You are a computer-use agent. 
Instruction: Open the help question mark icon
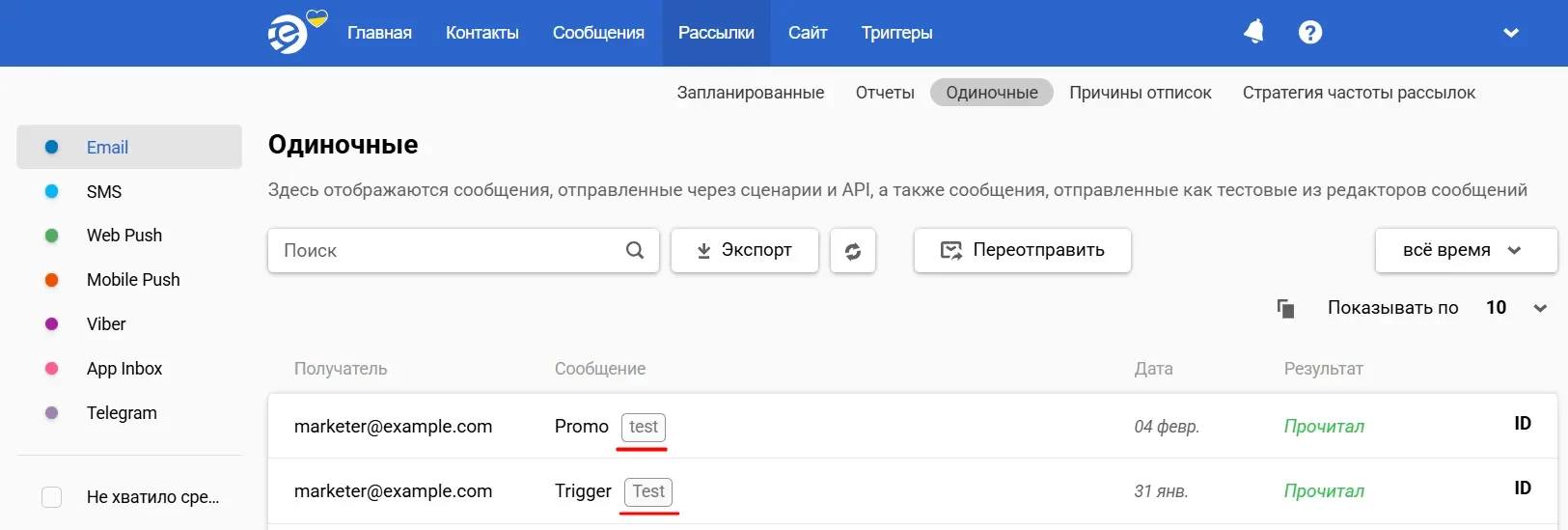point(1309,33)
